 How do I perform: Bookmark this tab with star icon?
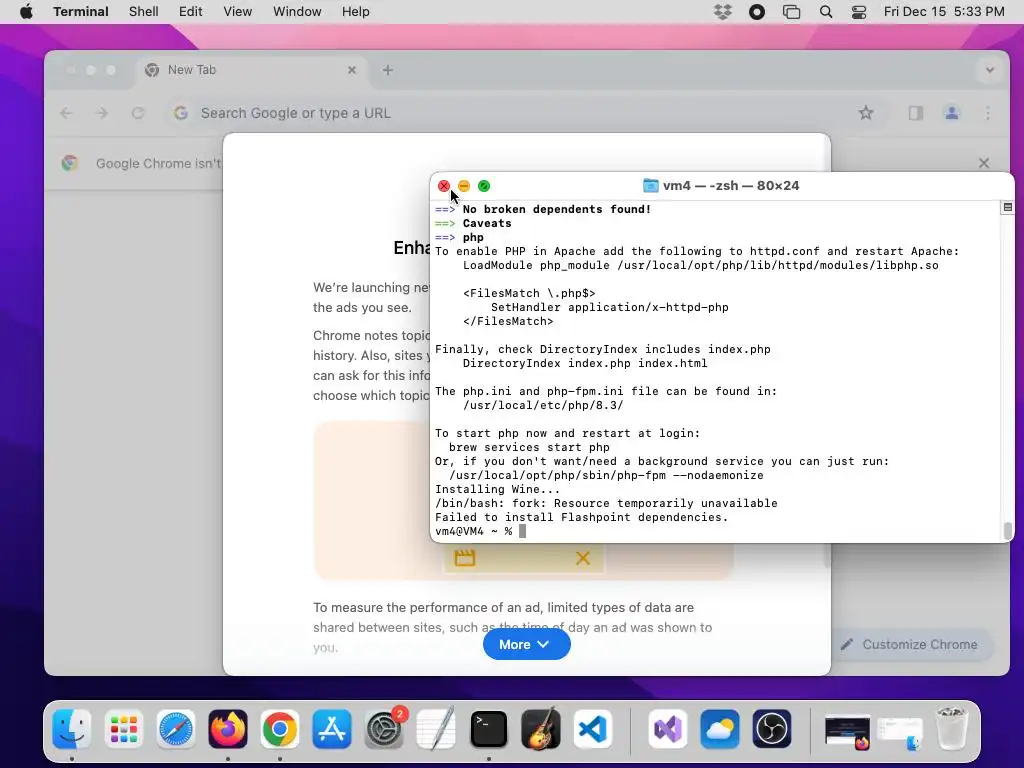click(866, 113)
